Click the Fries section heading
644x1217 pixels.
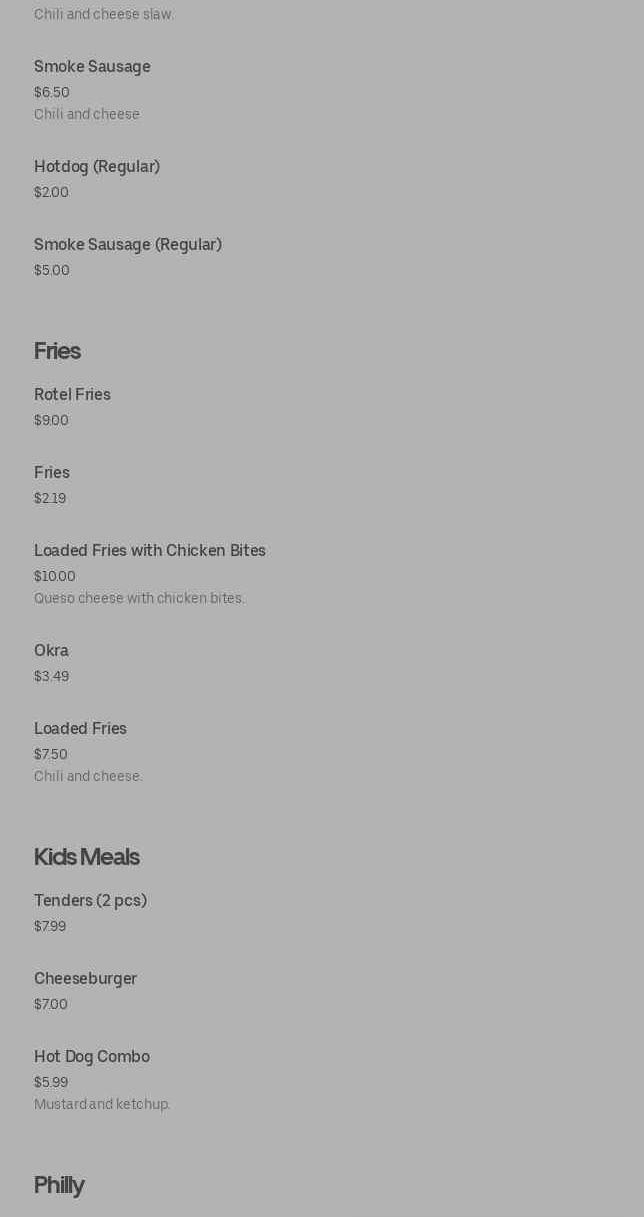(57, 351)
